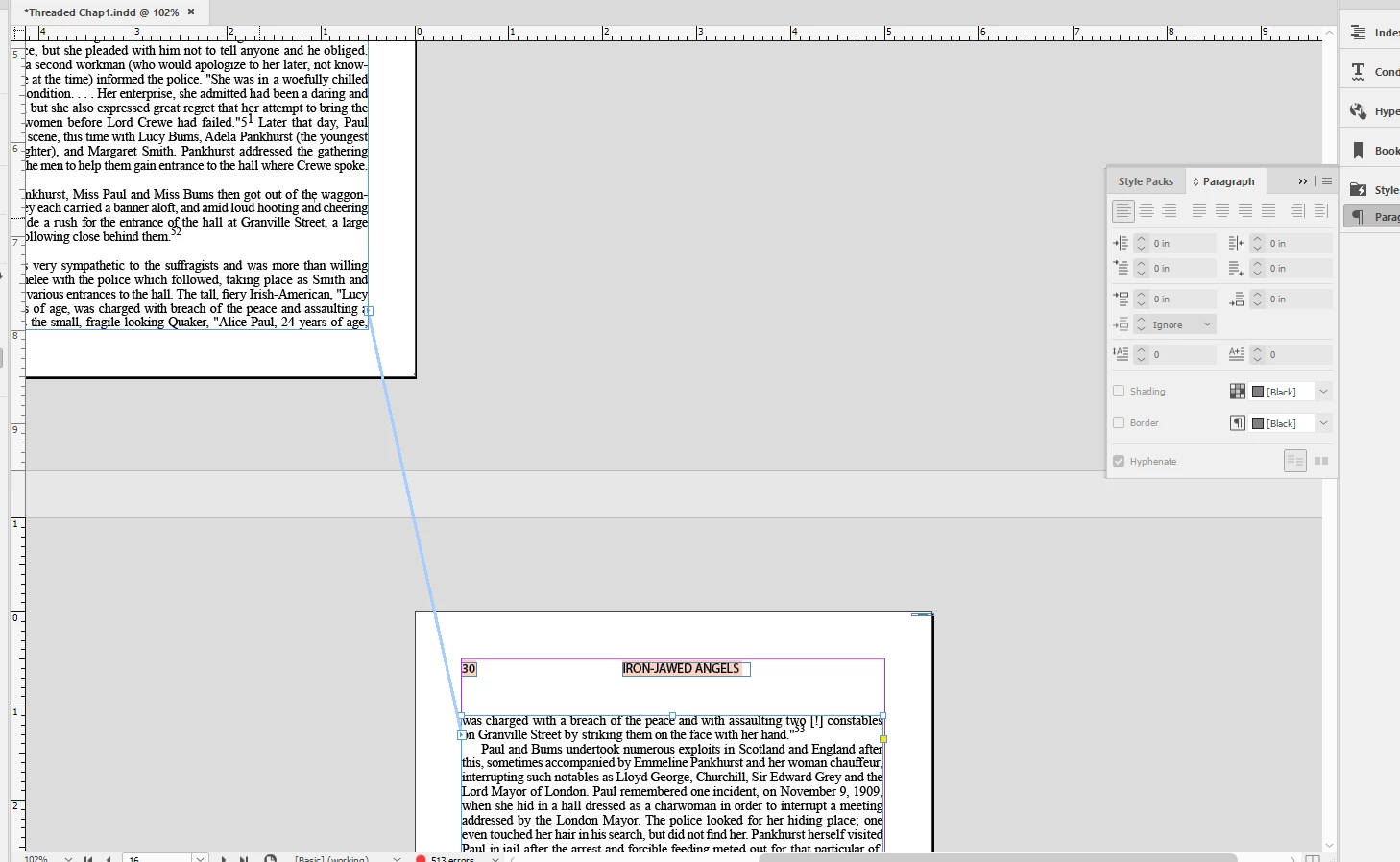The height and width of the screenshot is (862, 1400).
Task: Open the Paragraph panel flyout menu
Action: click(1327, 181)
